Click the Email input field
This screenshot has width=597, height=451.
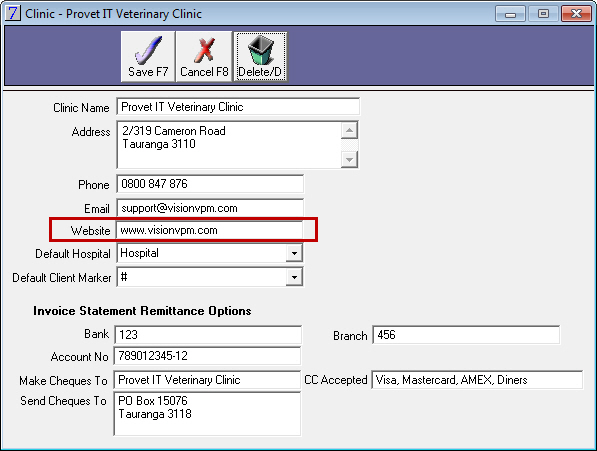[210, 208]
